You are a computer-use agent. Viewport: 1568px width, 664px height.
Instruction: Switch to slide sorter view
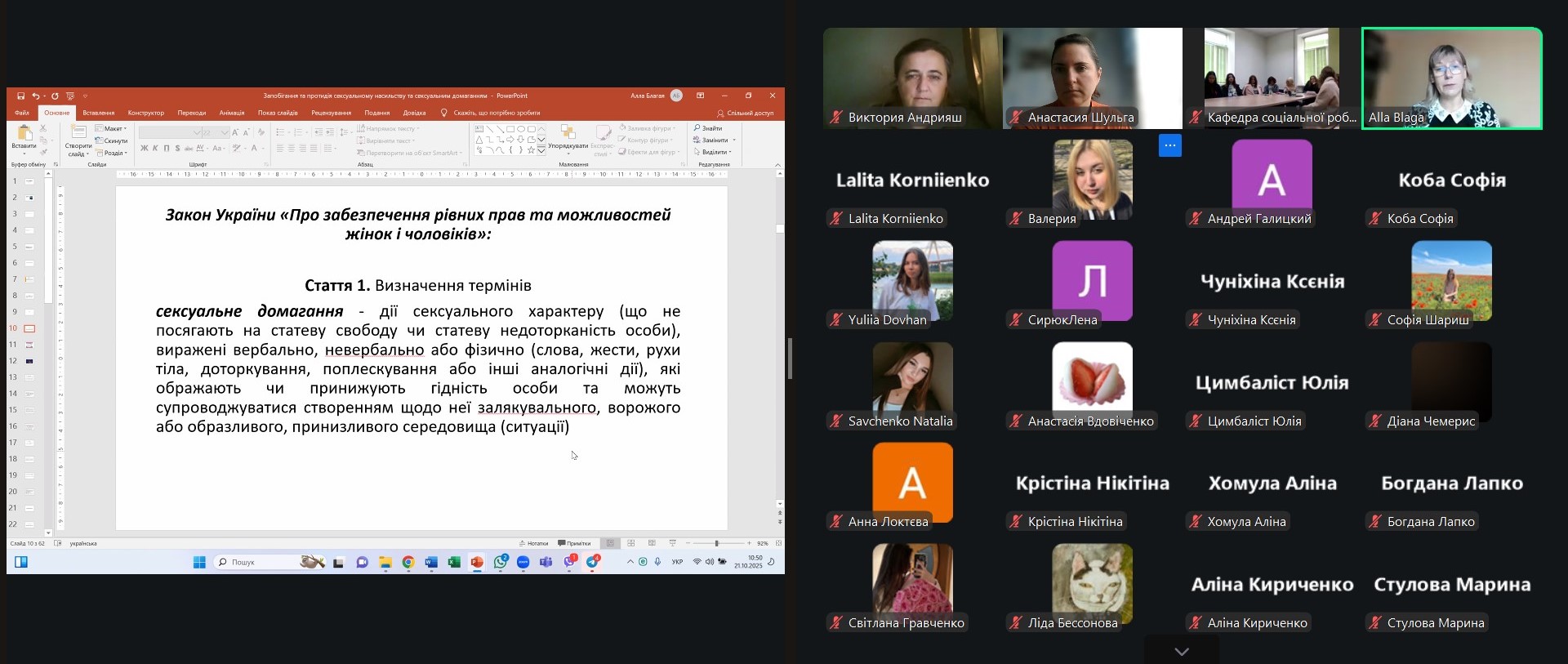click(x=630, y=543)
